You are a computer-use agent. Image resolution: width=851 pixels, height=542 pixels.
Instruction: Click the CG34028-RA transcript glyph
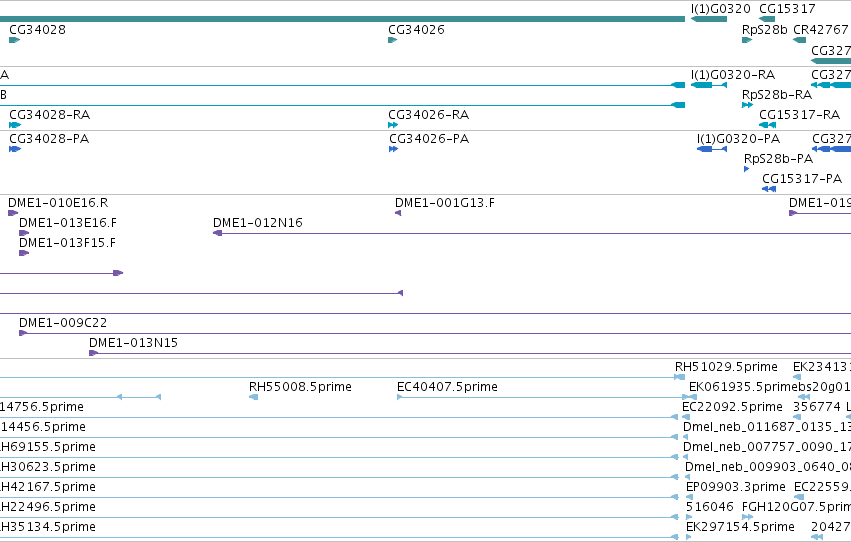[15, 125]
